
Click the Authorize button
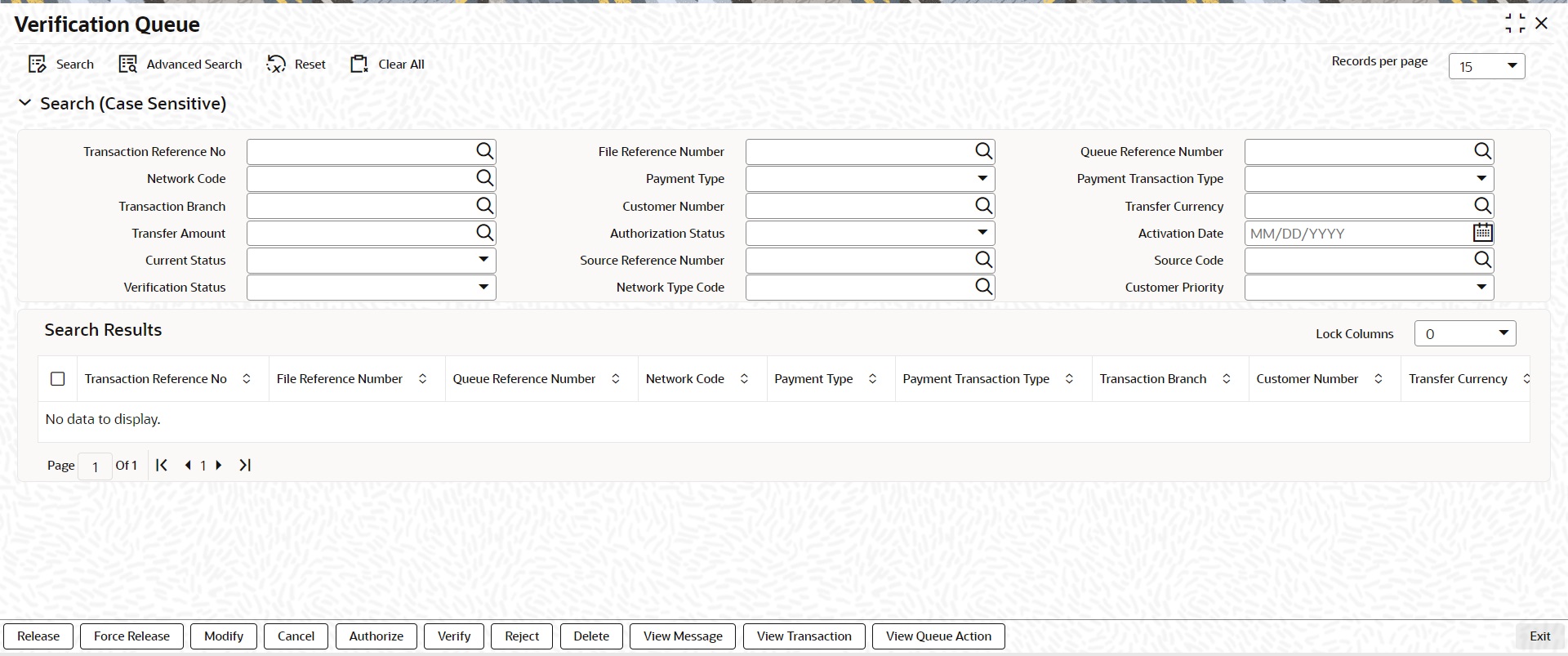coord(376,636)
